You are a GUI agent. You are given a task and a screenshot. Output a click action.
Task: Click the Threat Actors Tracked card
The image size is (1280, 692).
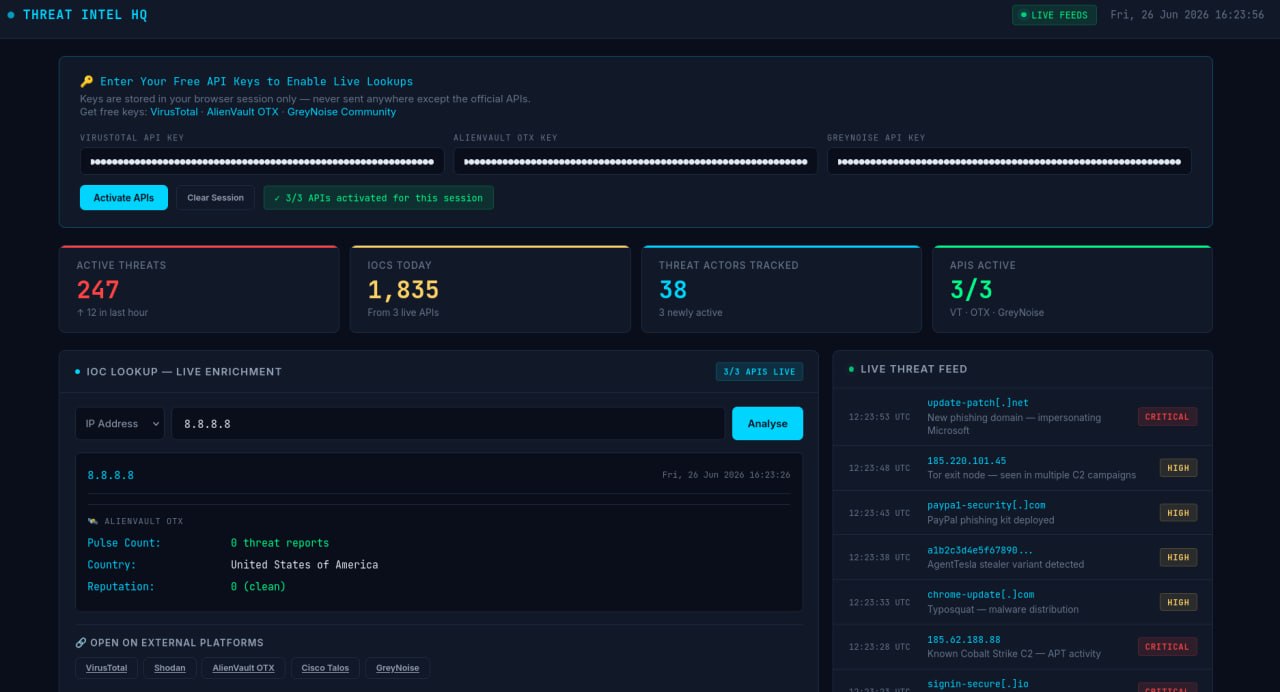coord(781,289)
